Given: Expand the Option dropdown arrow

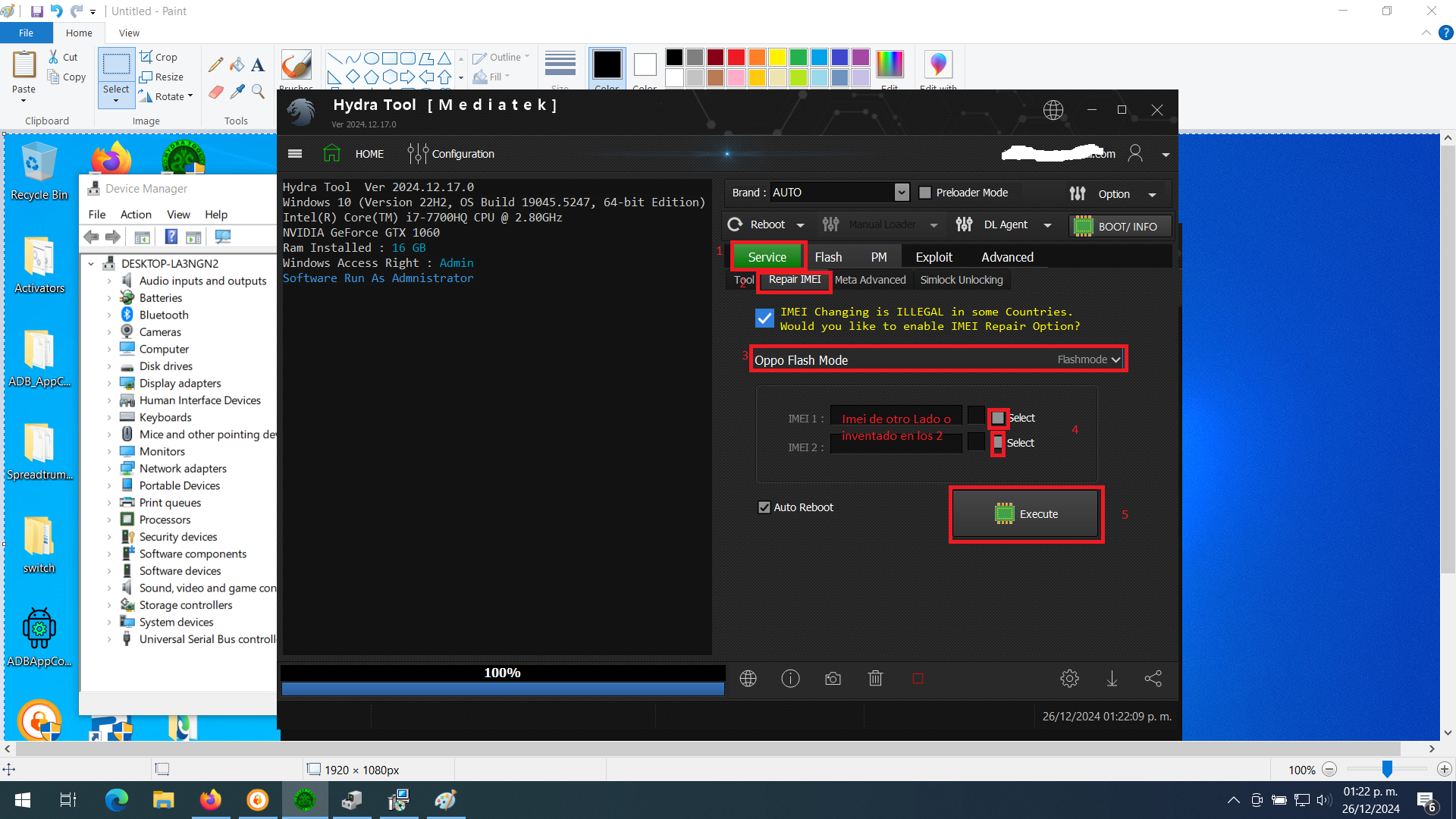Looking at the screenshot, I should (1153, 195).
